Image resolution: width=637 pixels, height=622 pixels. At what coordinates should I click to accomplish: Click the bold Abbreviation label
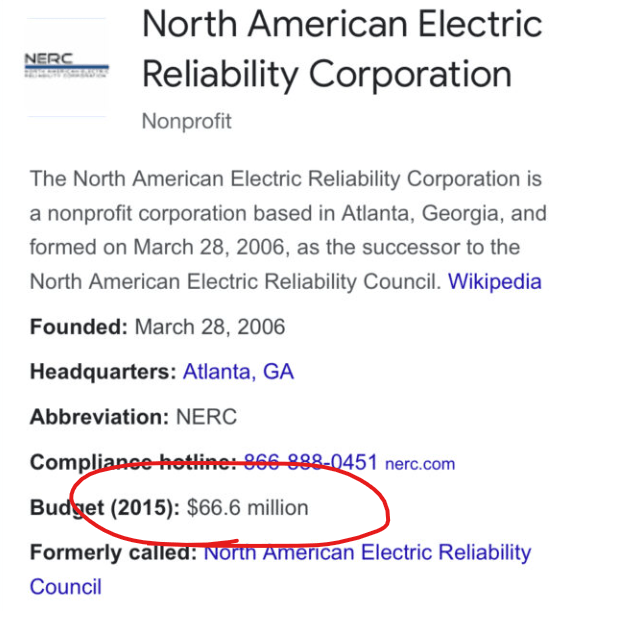tap(99, 417)
